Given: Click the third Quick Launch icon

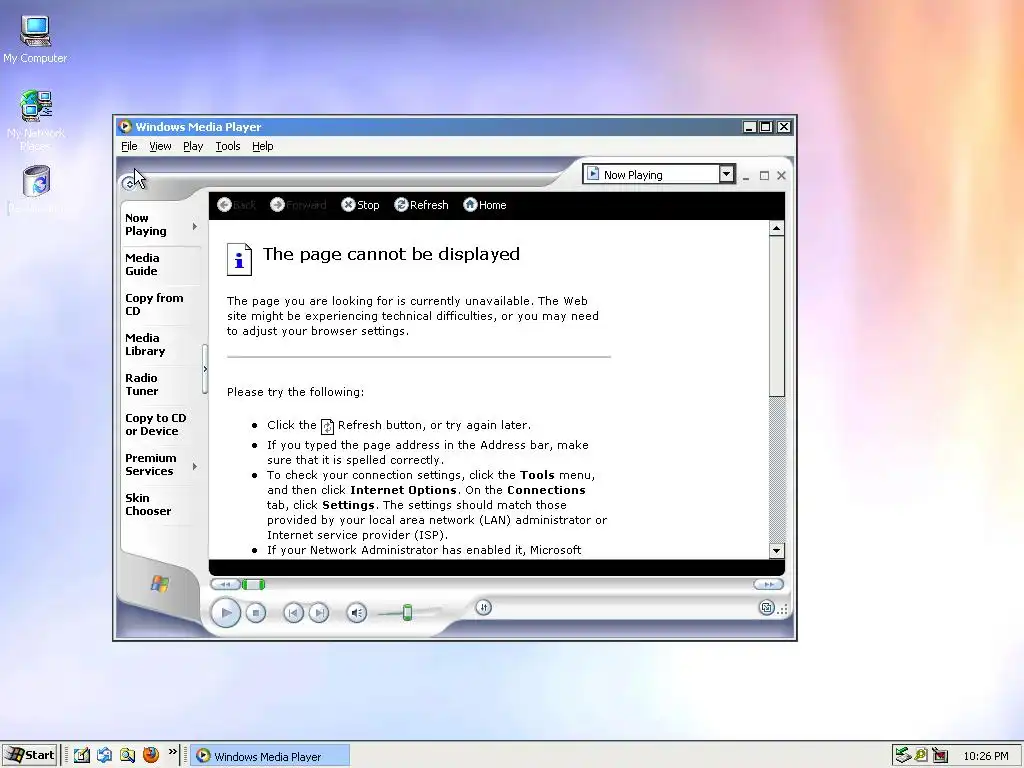Looking at the screenshot, I should pyautogui.click(x=127, y=755).
